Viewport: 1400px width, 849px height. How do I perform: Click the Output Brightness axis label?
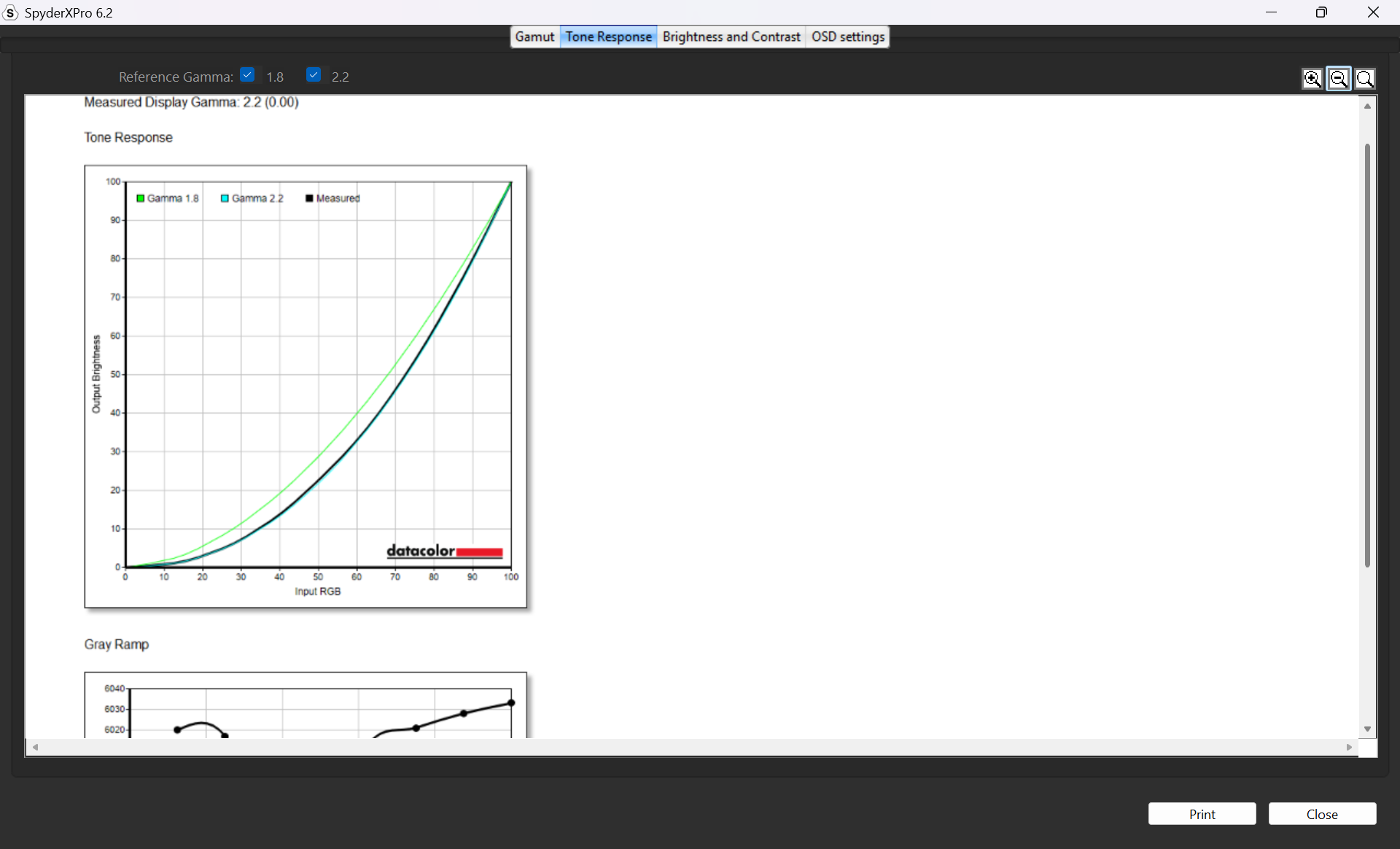click(x=96, y=374)
